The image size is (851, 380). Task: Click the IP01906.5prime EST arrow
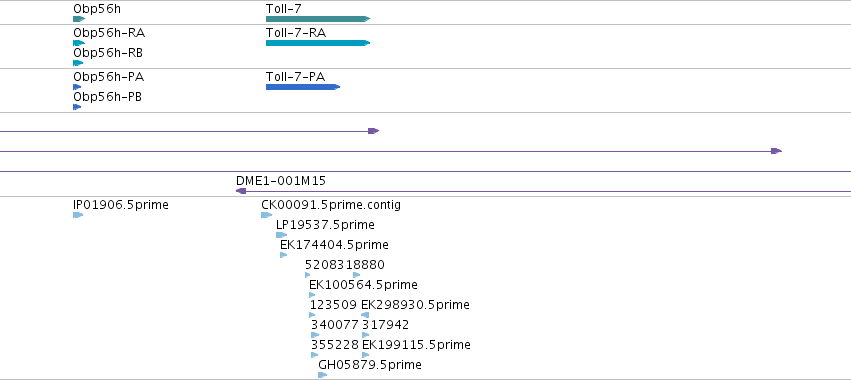78,215
